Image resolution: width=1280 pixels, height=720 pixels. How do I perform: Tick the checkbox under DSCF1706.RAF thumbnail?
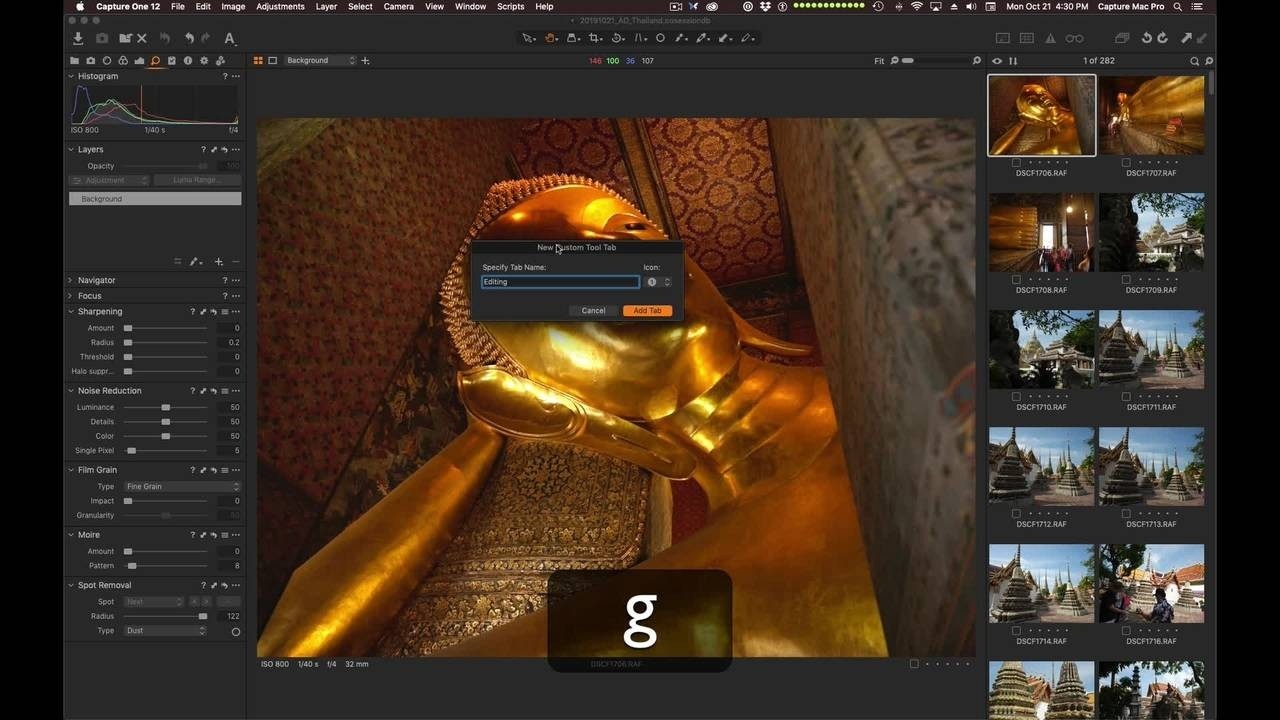coord(1016,162)
